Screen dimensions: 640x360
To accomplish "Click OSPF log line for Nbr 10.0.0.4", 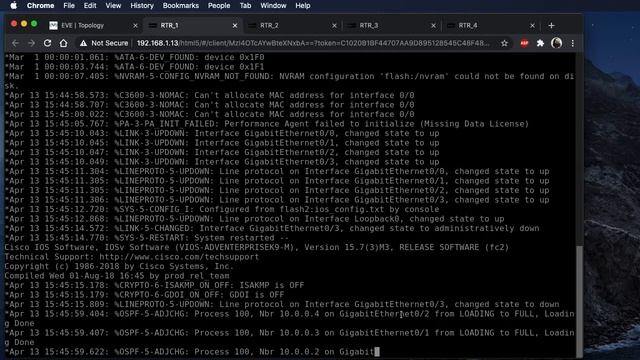I will [x=289, y=318].
